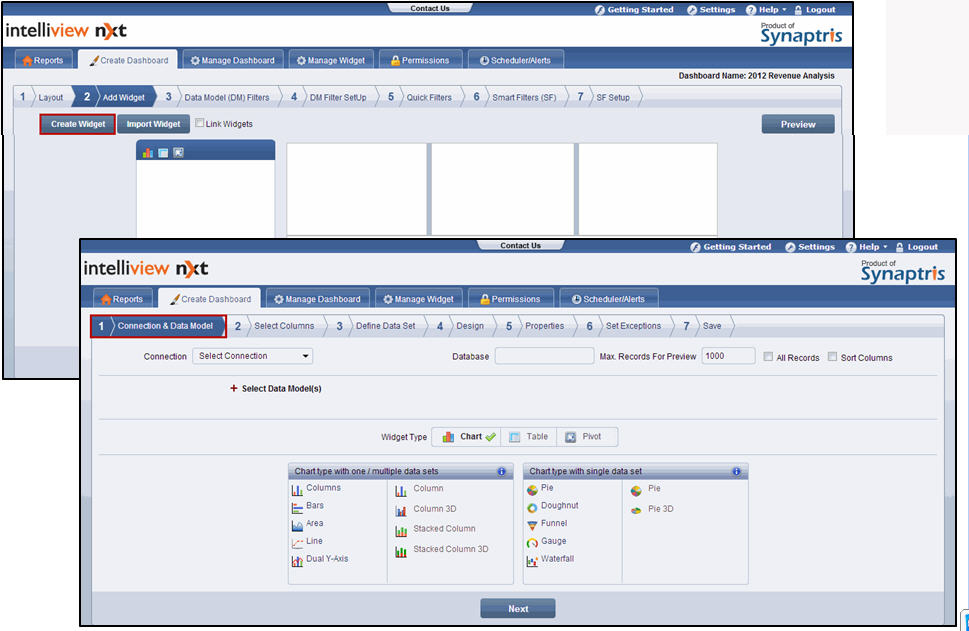The height and width of the screenshot is (631, 969).
Task: Select the Area chart category
Action: pos(308,525)
